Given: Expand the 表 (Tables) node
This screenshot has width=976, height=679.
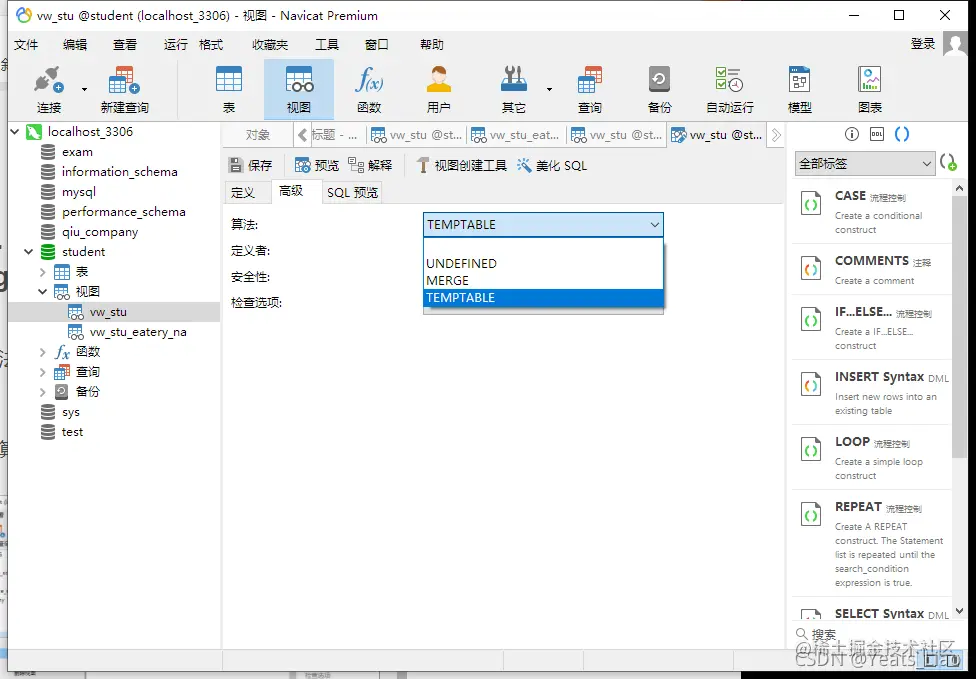Looking at the screenshot, I should [x=42, y=272].
